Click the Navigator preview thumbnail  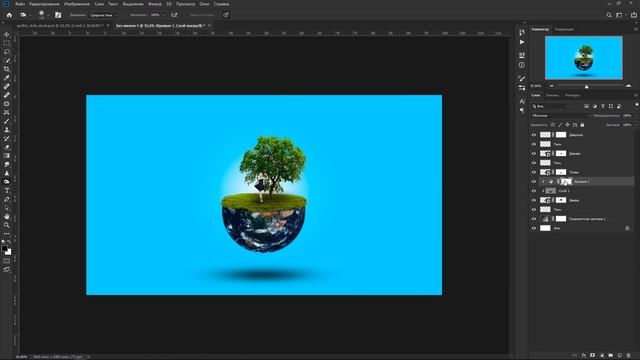584,58
